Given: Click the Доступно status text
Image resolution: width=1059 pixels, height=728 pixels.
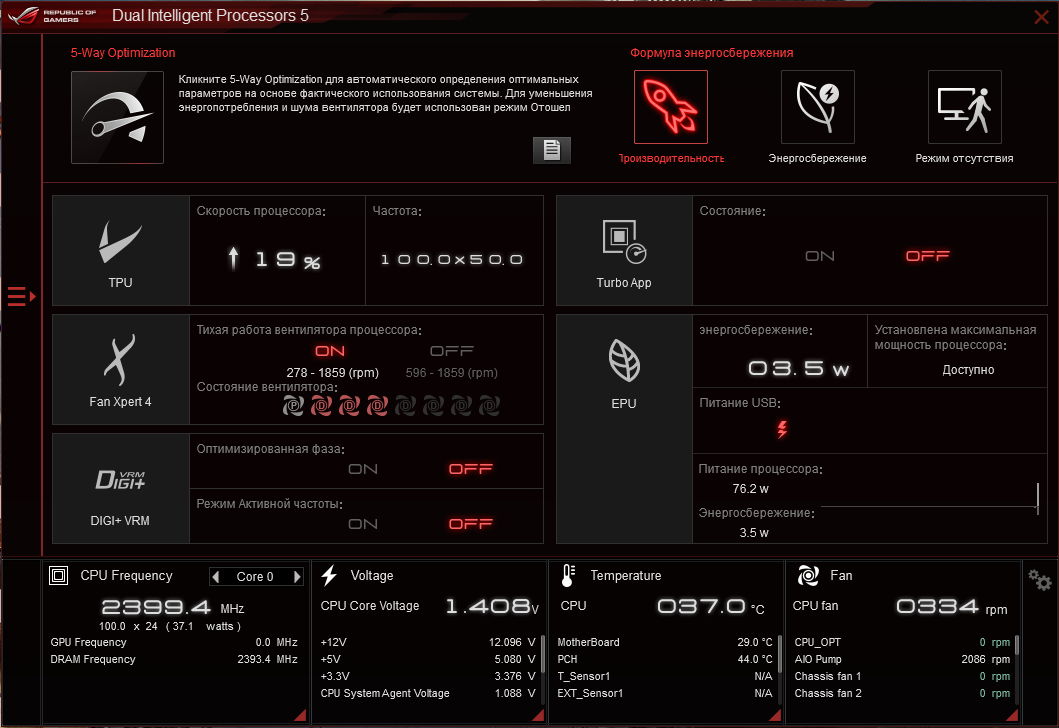Looking at the screenshot, I should point(968,369).
